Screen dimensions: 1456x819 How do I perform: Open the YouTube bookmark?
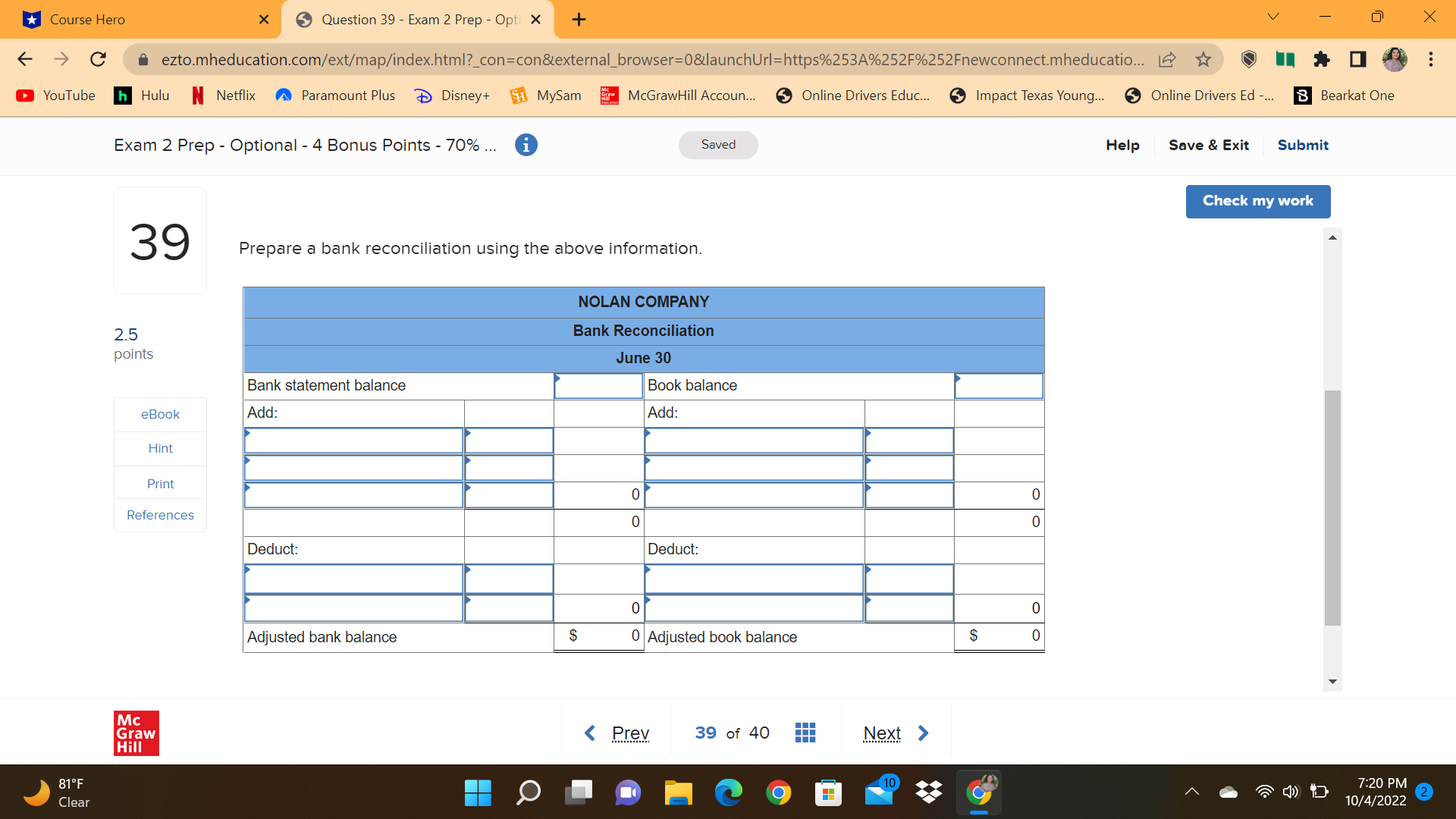click(55, 96)
